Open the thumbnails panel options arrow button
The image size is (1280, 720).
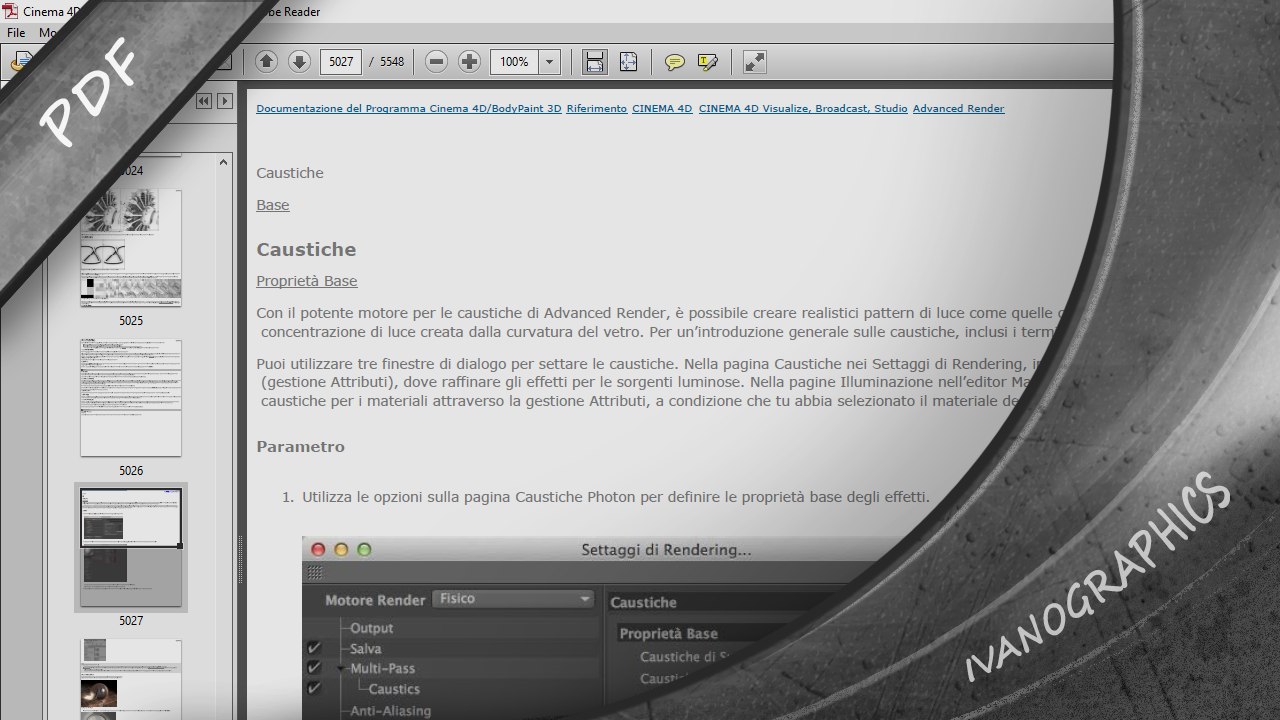(x=225, y=101)
